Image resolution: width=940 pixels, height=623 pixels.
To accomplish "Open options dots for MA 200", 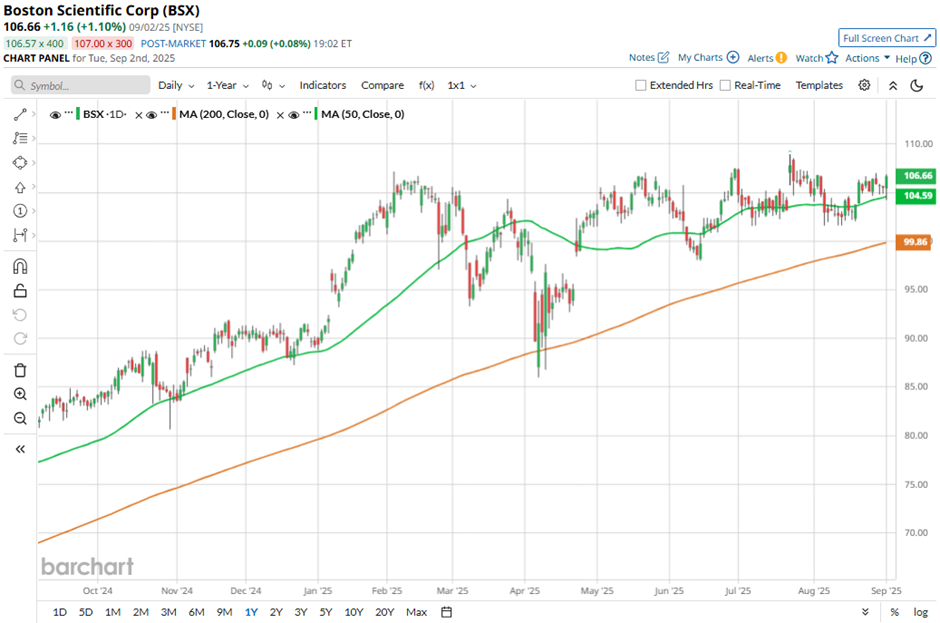I will click(x=165, y=113).
